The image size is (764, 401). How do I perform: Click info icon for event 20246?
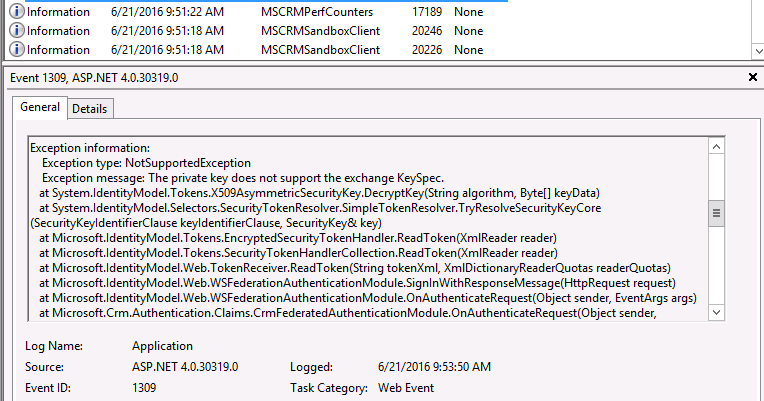click(x=17, y=30)
